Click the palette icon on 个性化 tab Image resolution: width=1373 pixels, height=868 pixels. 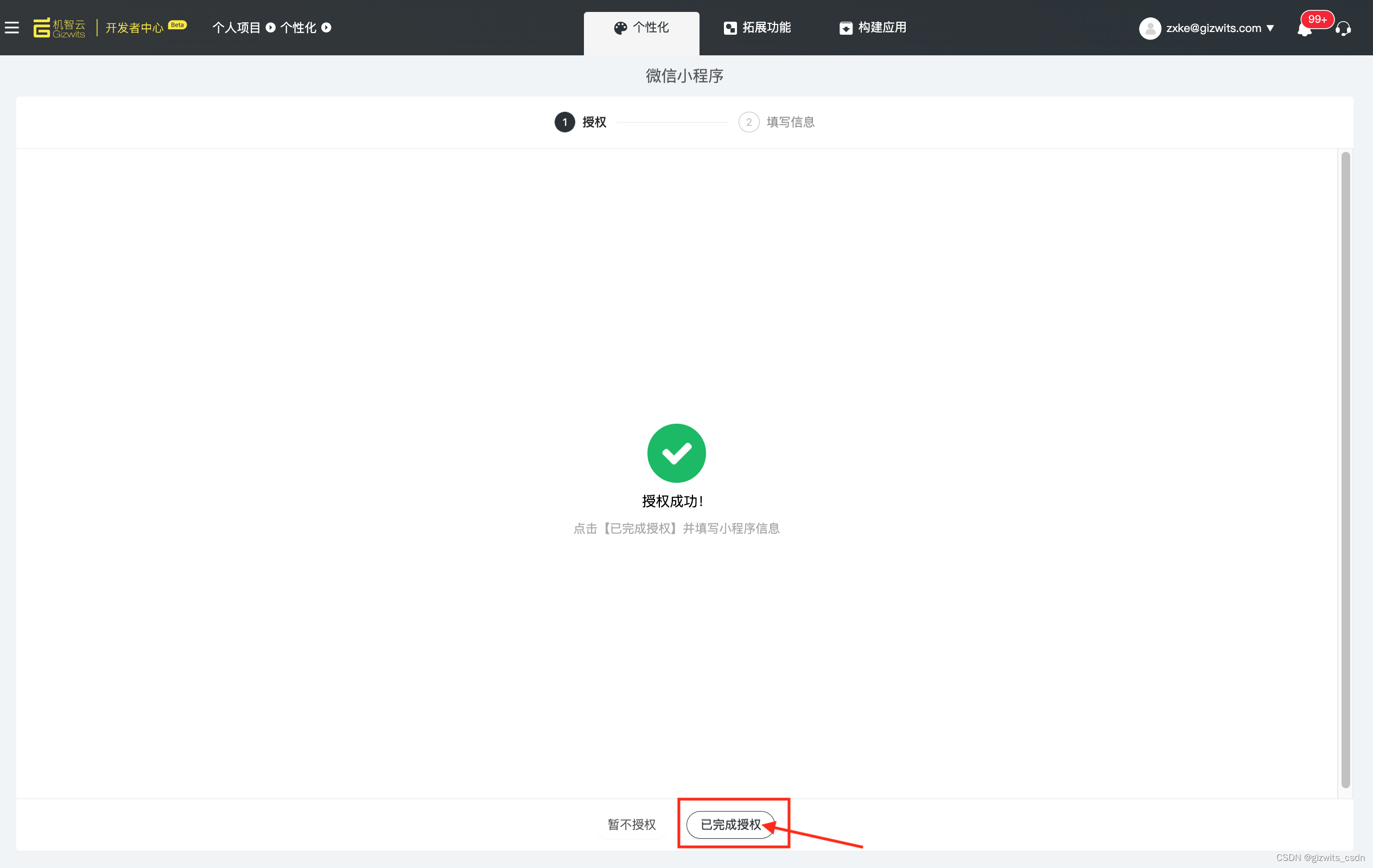tap(620, 28)
